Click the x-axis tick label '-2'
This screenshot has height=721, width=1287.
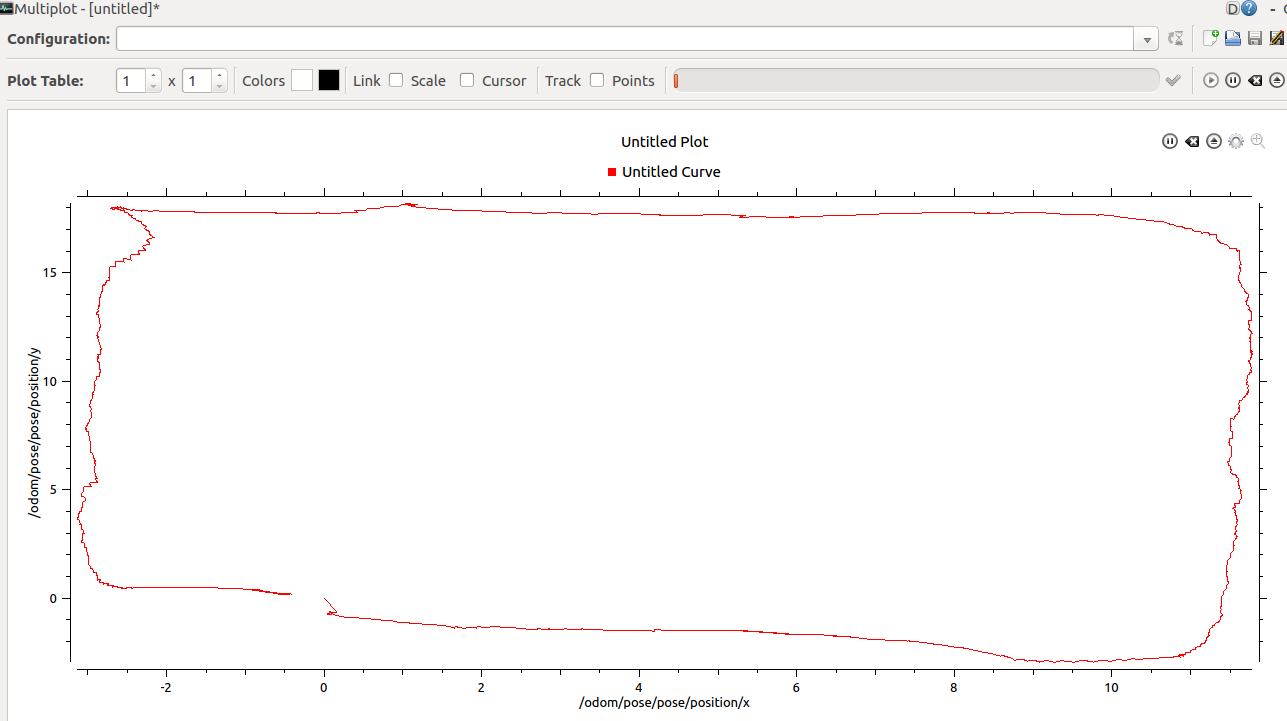pyautogui.click(x=166, y=688)
